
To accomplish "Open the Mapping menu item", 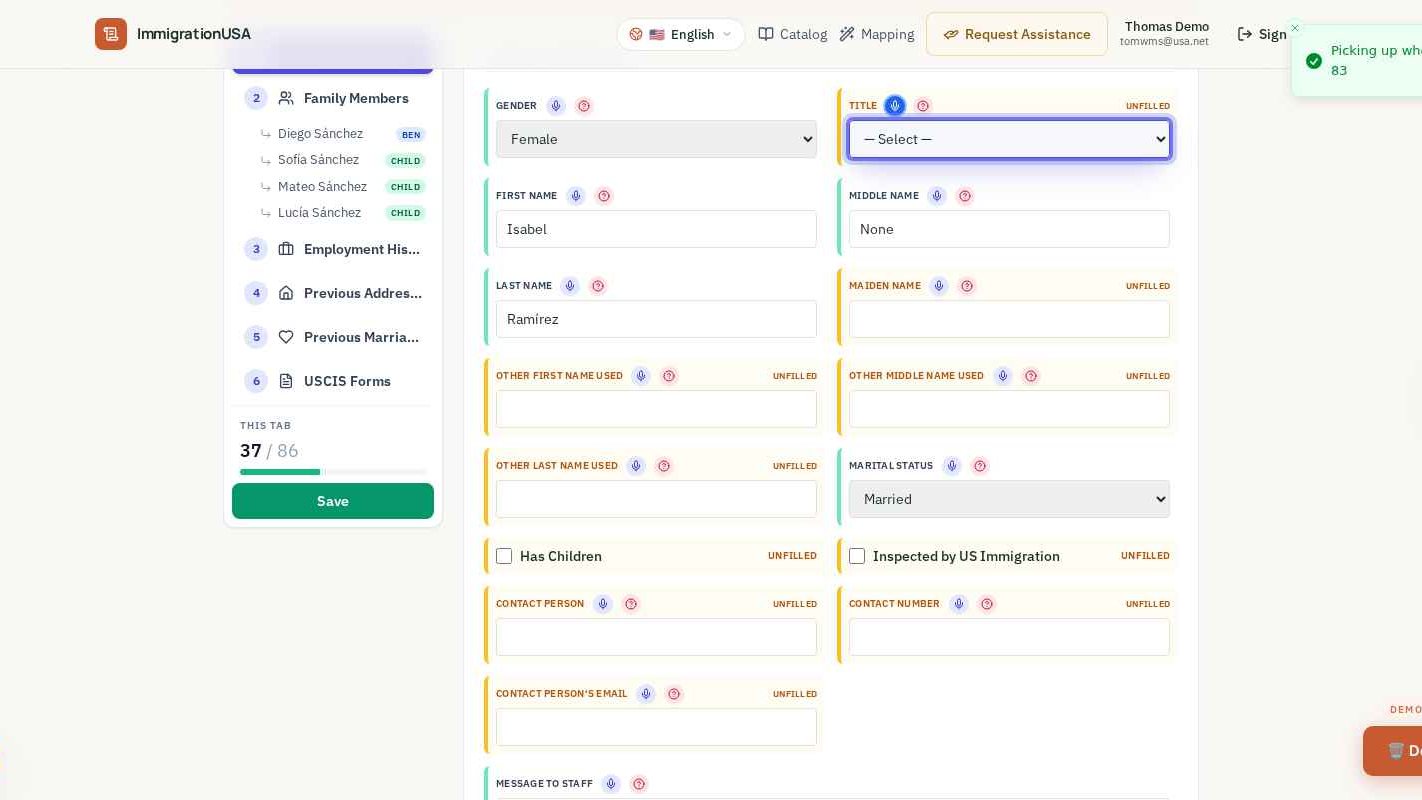I will tap(877, 34).
